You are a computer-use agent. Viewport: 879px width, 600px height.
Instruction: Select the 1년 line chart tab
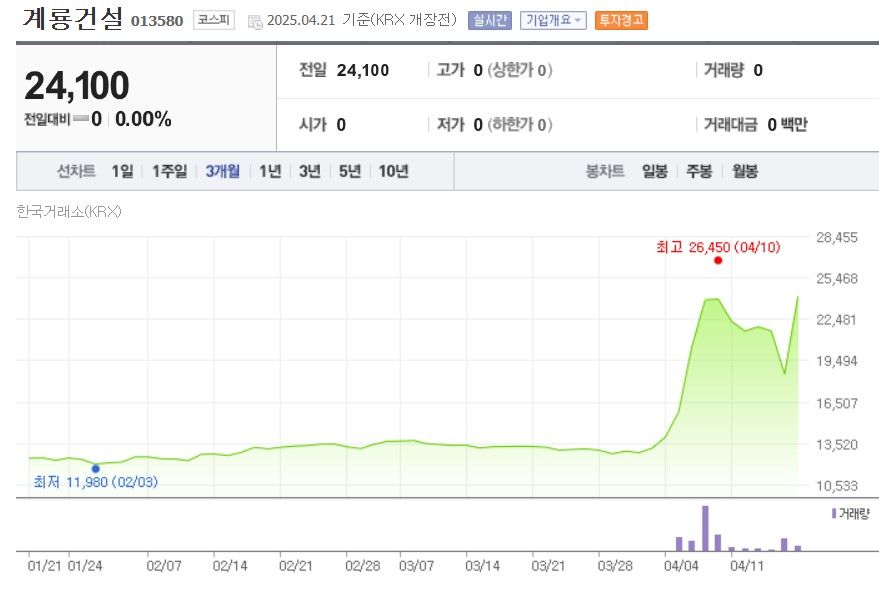point(270,171)
